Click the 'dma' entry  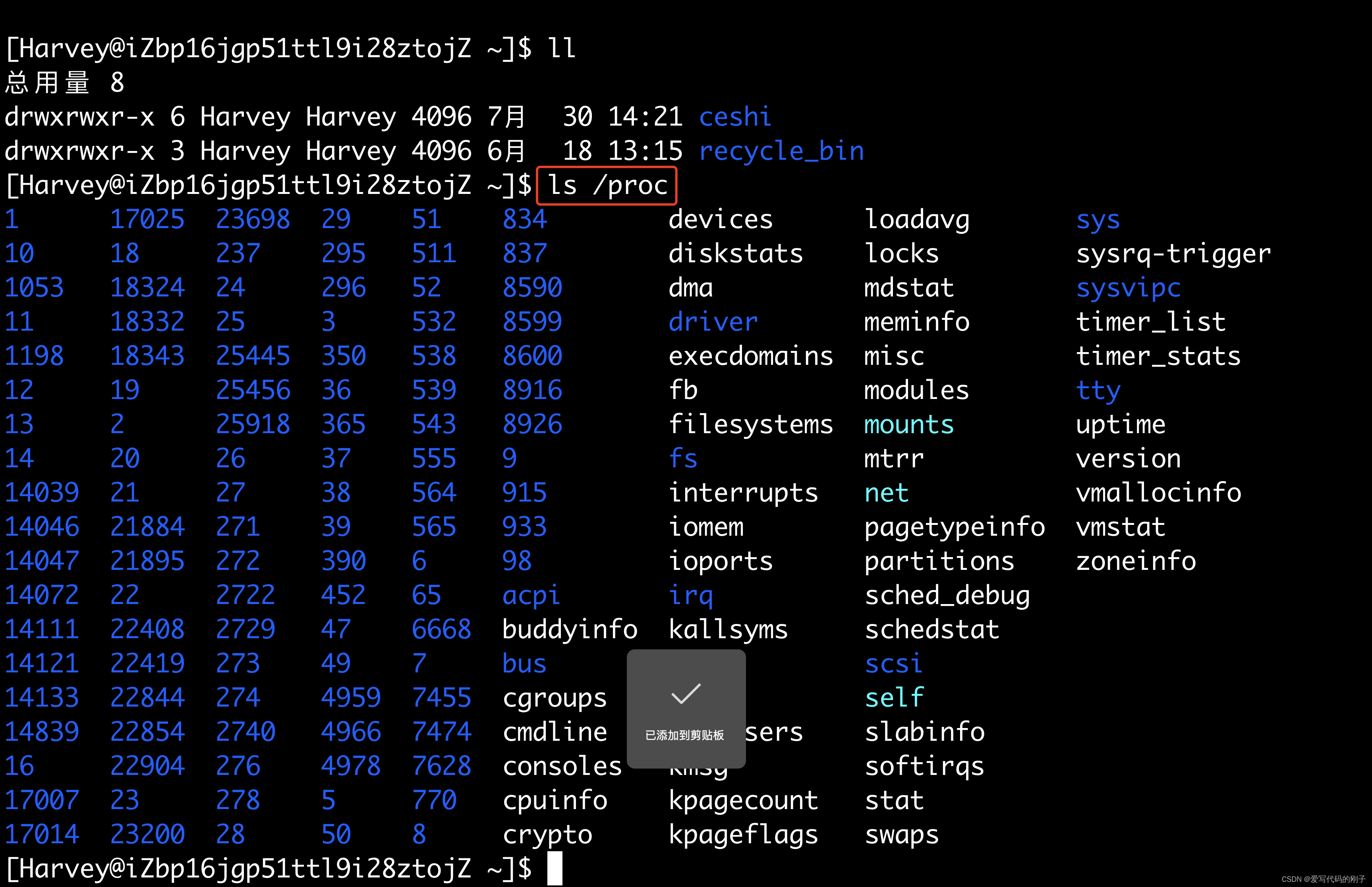[690, 287]
